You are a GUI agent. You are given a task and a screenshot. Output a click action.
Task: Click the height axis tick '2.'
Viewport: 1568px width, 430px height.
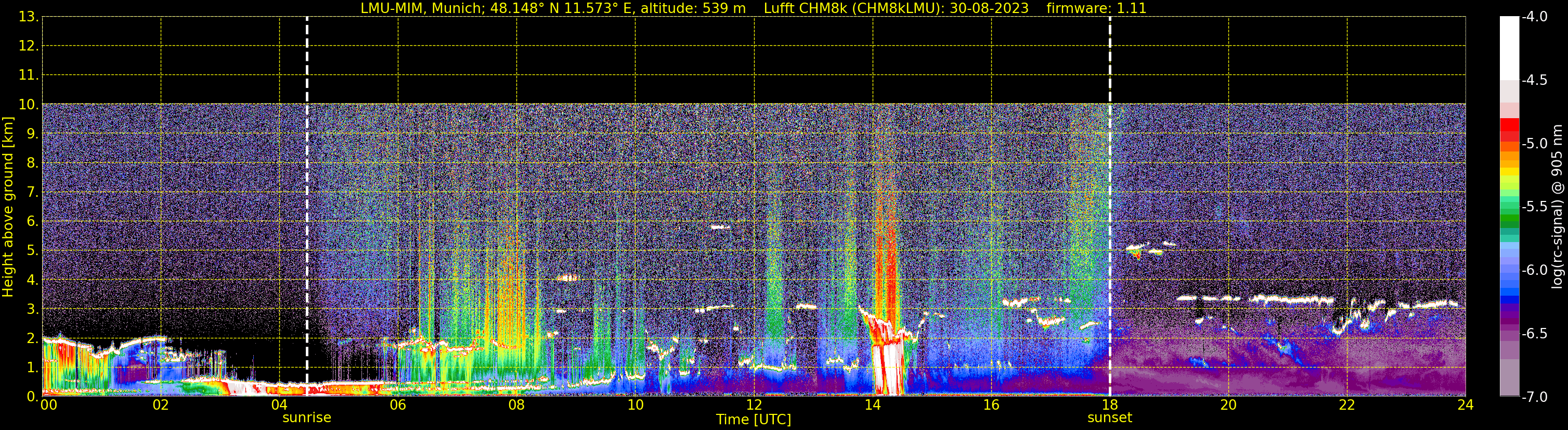tap(33, 339)
